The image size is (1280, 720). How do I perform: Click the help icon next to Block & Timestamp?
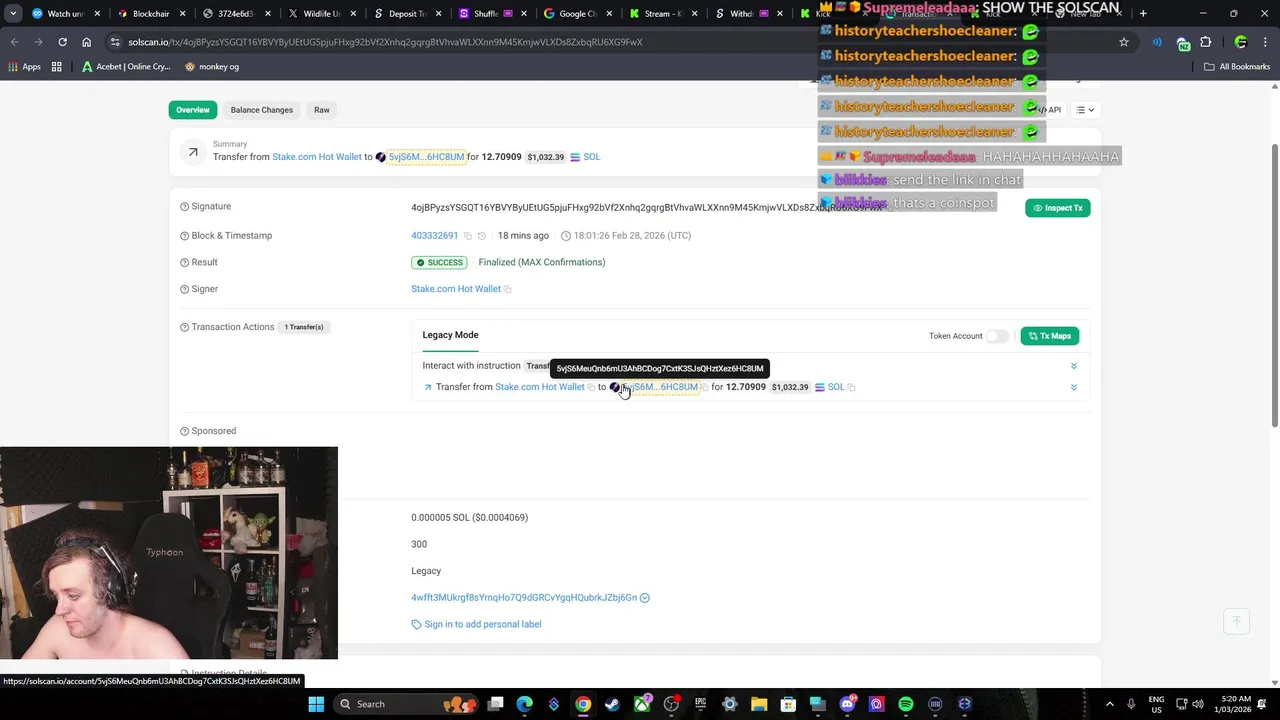184,236
